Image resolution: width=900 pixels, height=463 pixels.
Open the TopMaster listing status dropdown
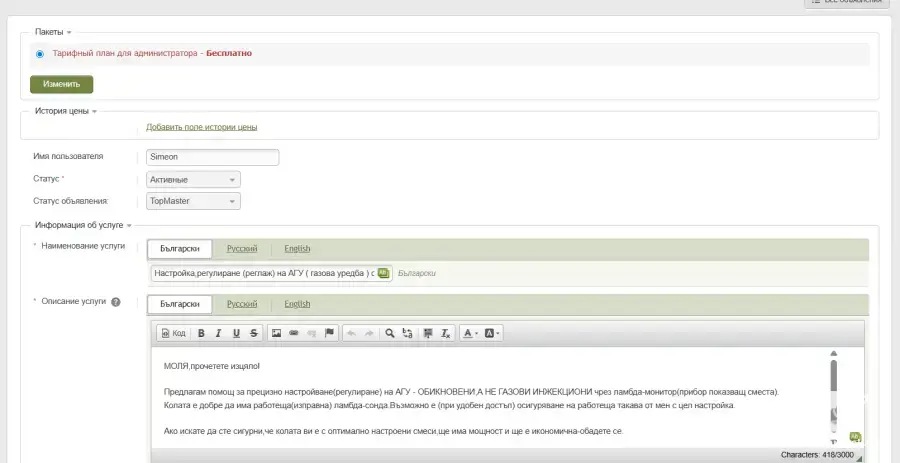[x=193, y=201]
